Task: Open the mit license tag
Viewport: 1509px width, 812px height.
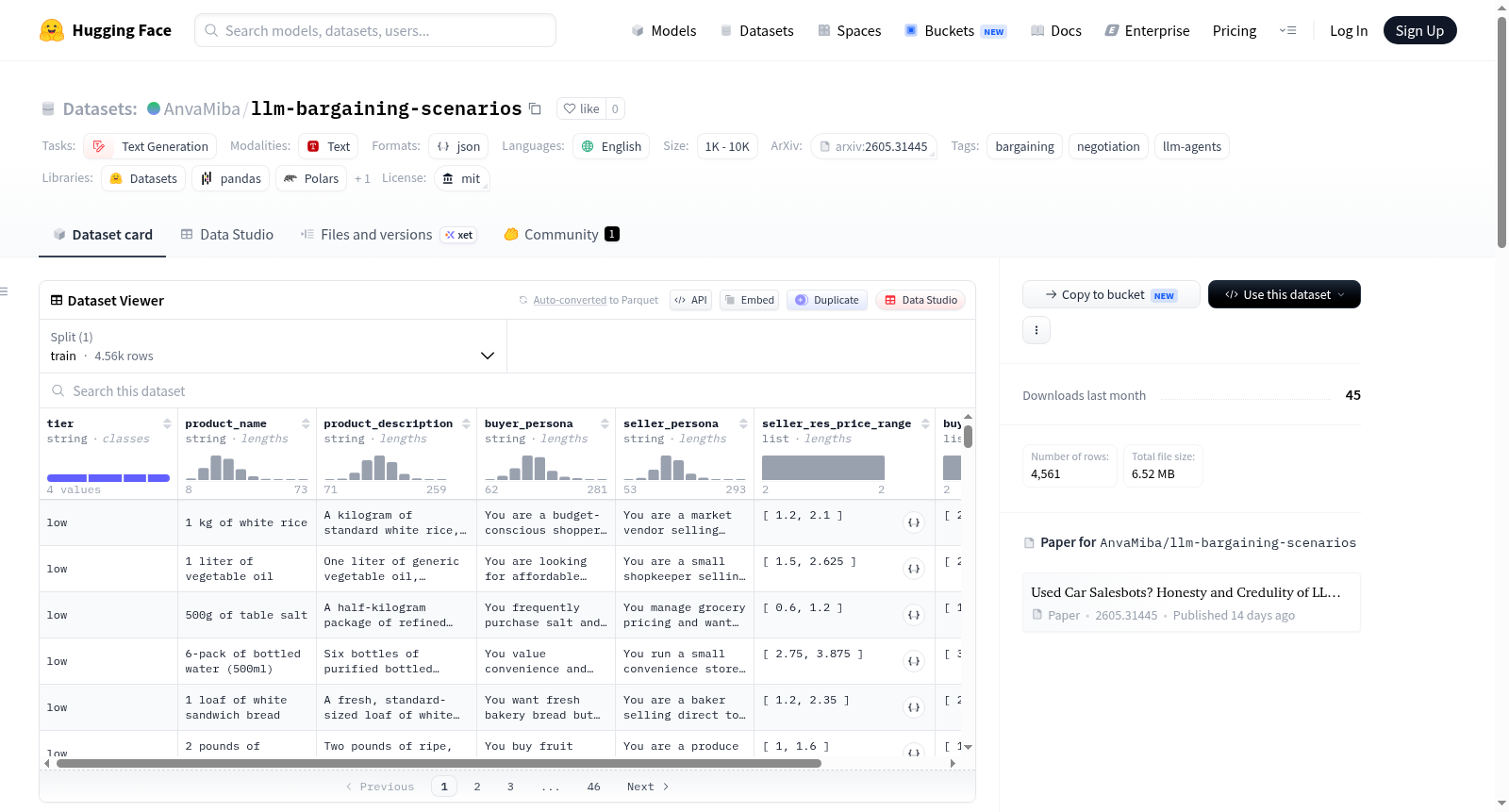Action: [462, 178]
